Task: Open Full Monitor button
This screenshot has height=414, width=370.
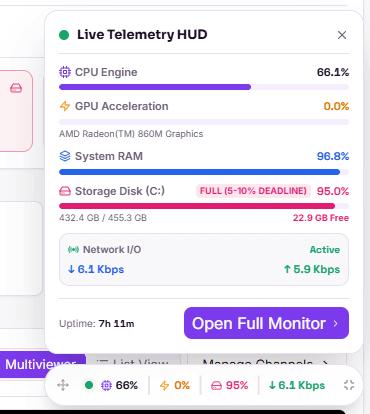Action: point(266,323)
